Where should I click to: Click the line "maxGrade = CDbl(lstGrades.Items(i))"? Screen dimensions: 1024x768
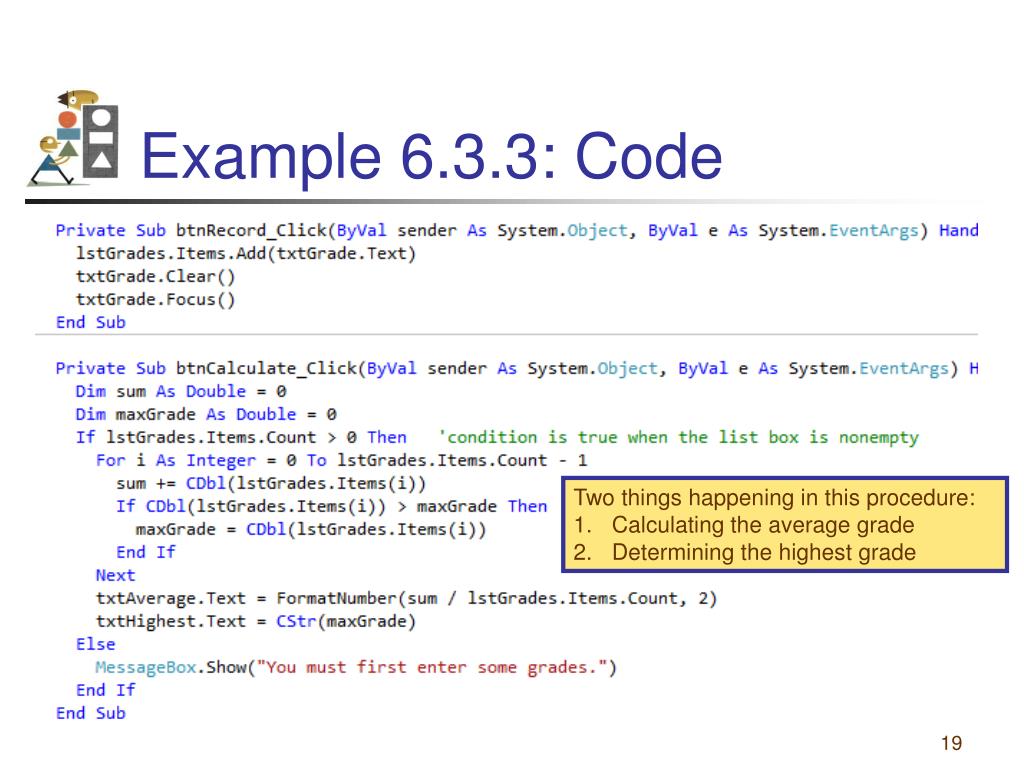coord(311,529)
